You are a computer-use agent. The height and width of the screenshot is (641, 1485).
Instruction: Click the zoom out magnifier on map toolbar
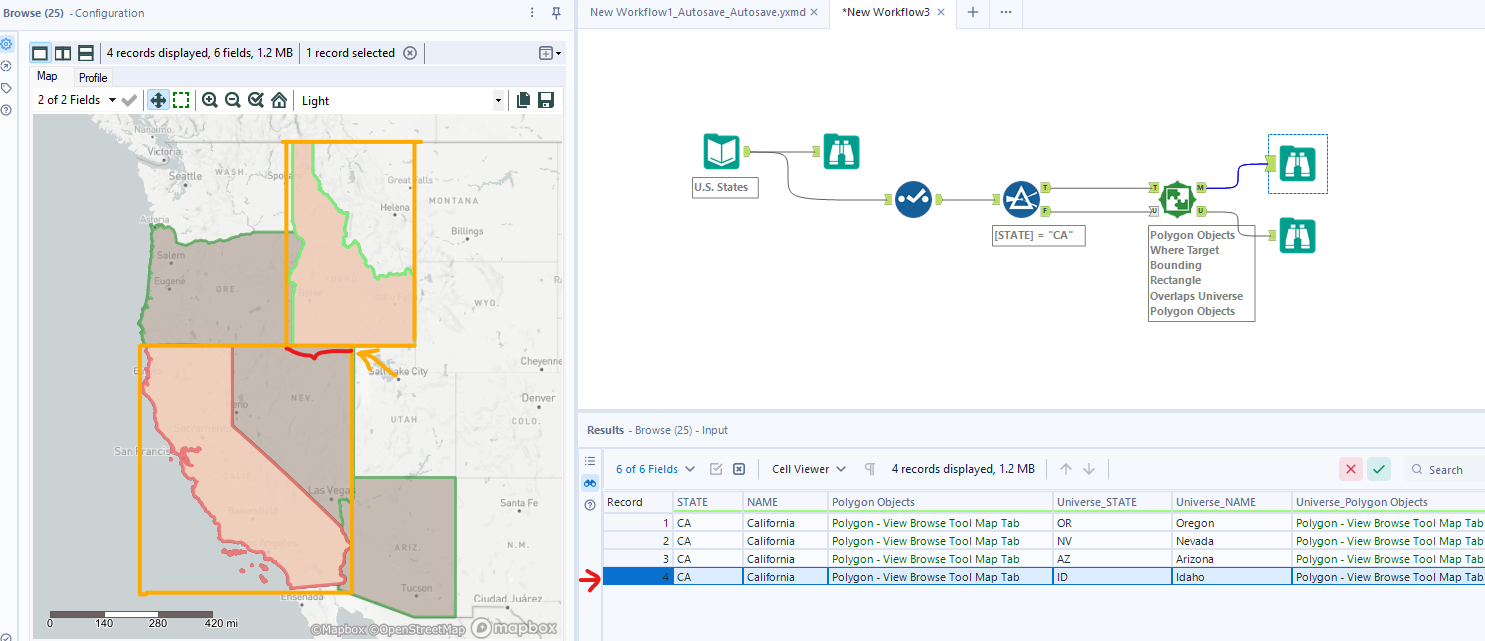click(233, 100)
